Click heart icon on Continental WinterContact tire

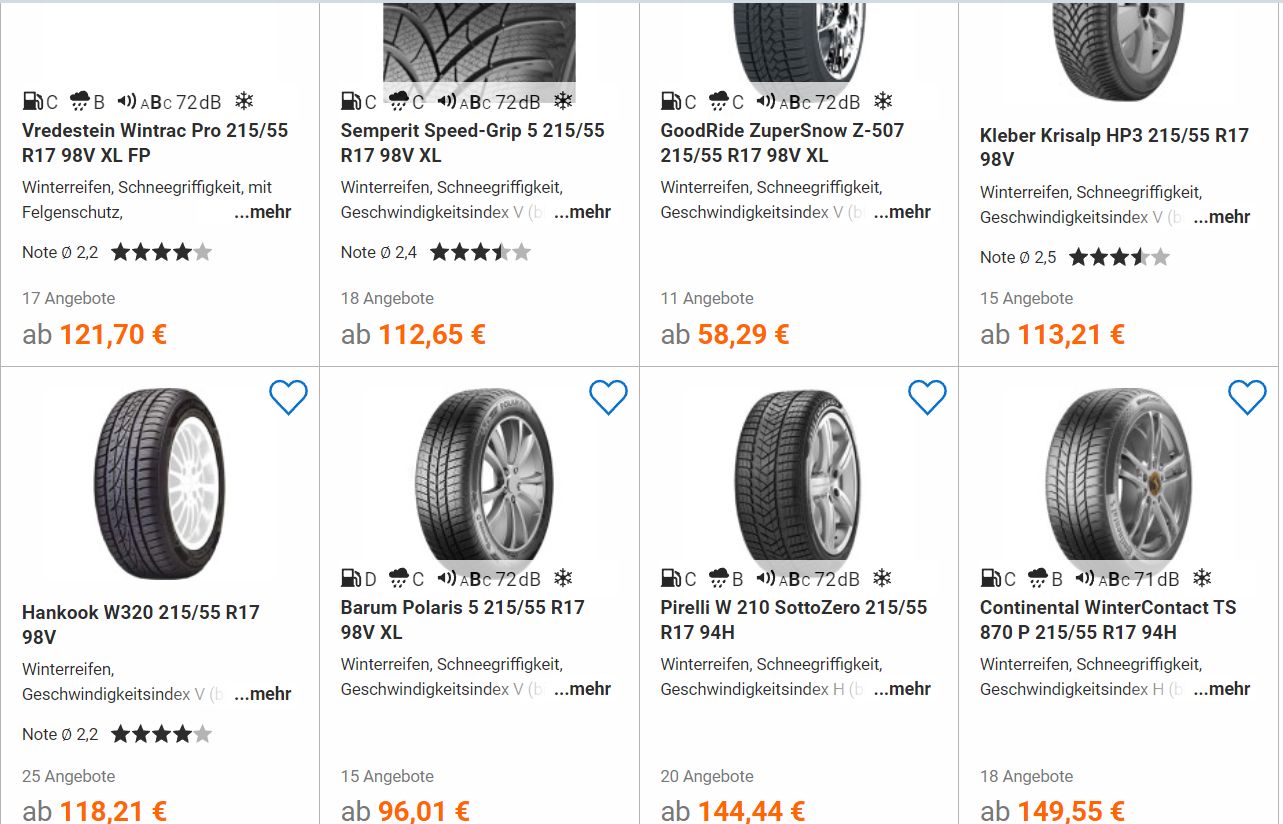[1247, 397]
